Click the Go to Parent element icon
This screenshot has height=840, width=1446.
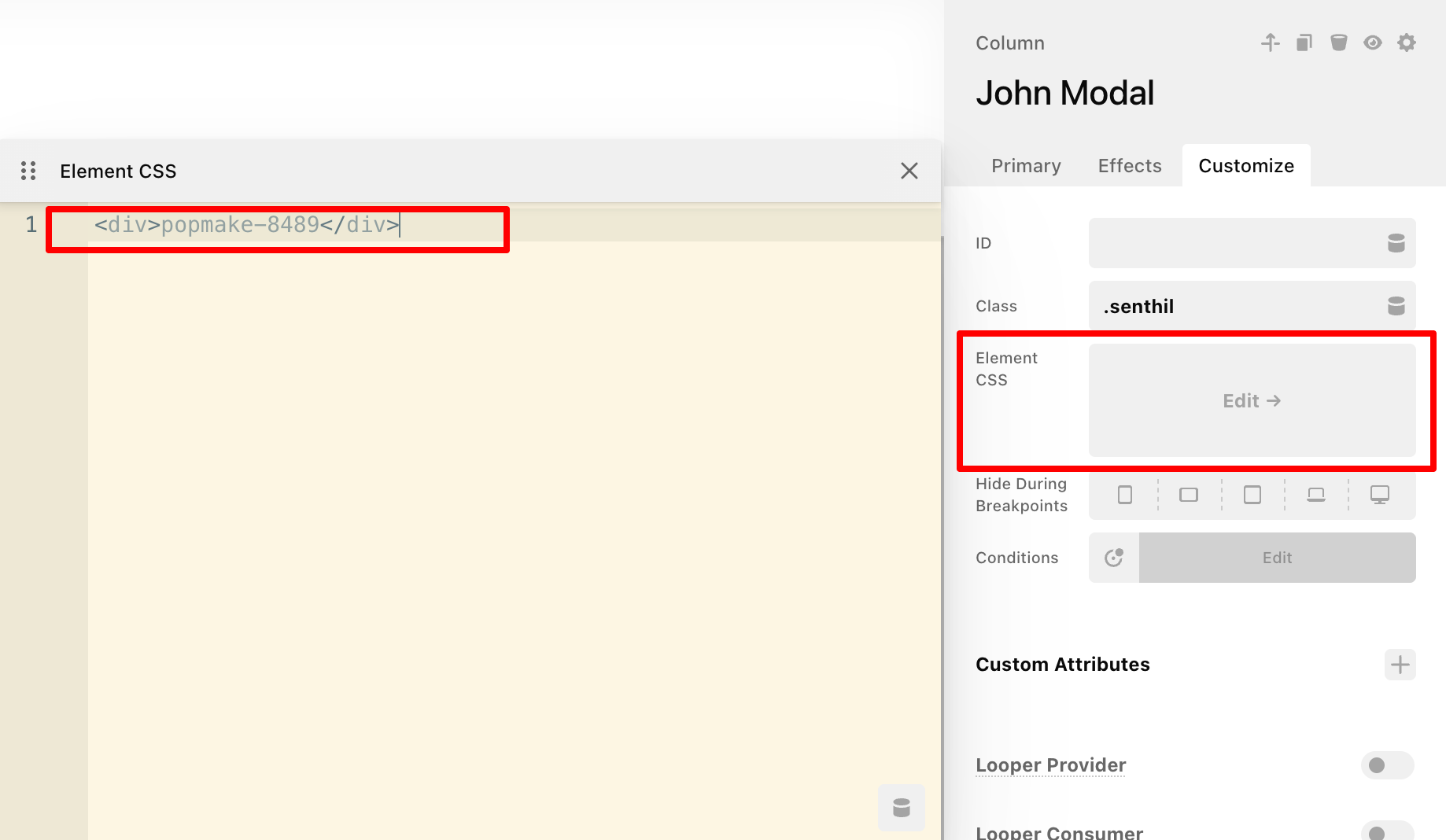[x=1270, y=42]
